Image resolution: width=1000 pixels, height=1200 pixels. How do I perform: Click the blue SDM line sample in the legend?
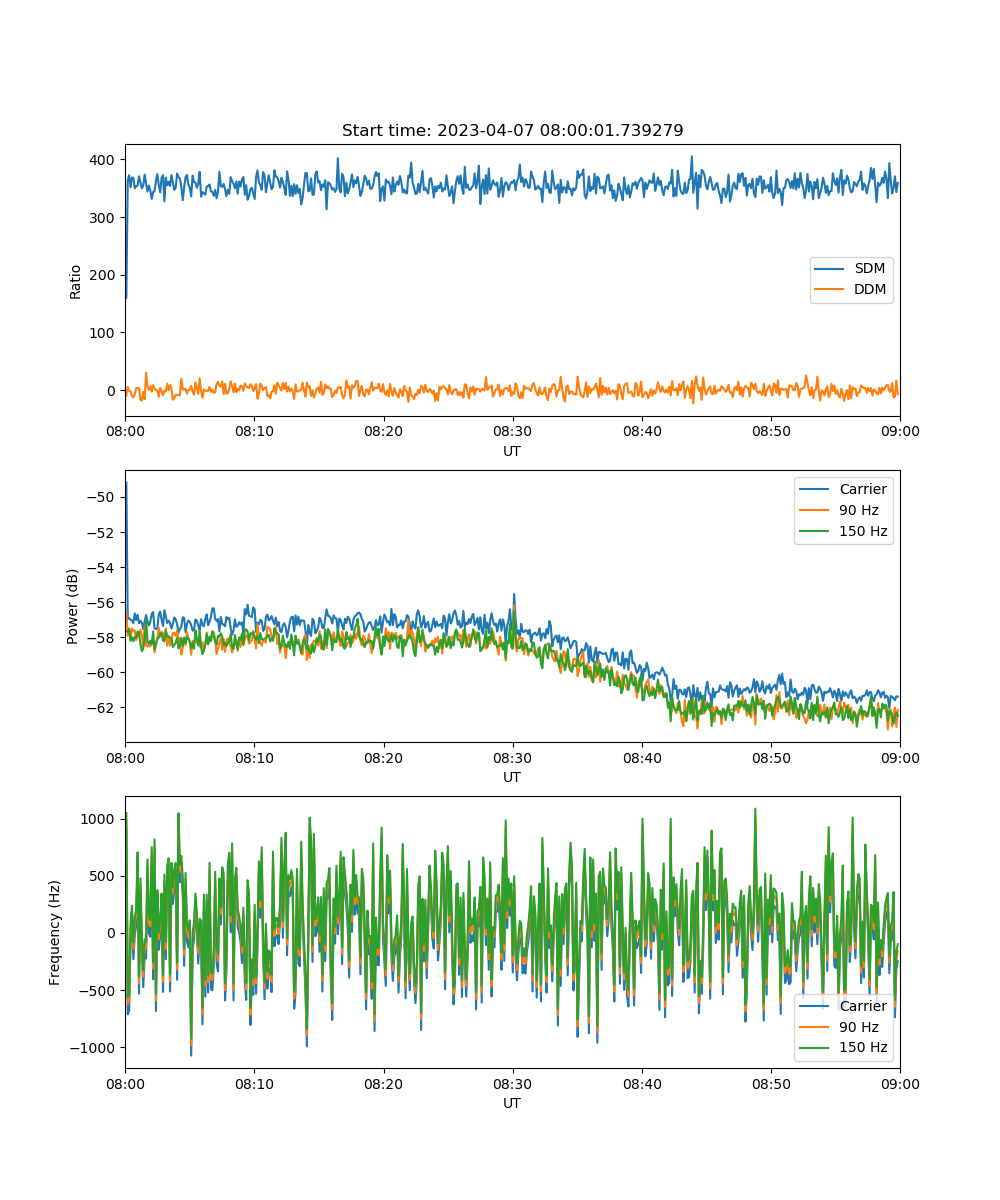coord(831,269)
